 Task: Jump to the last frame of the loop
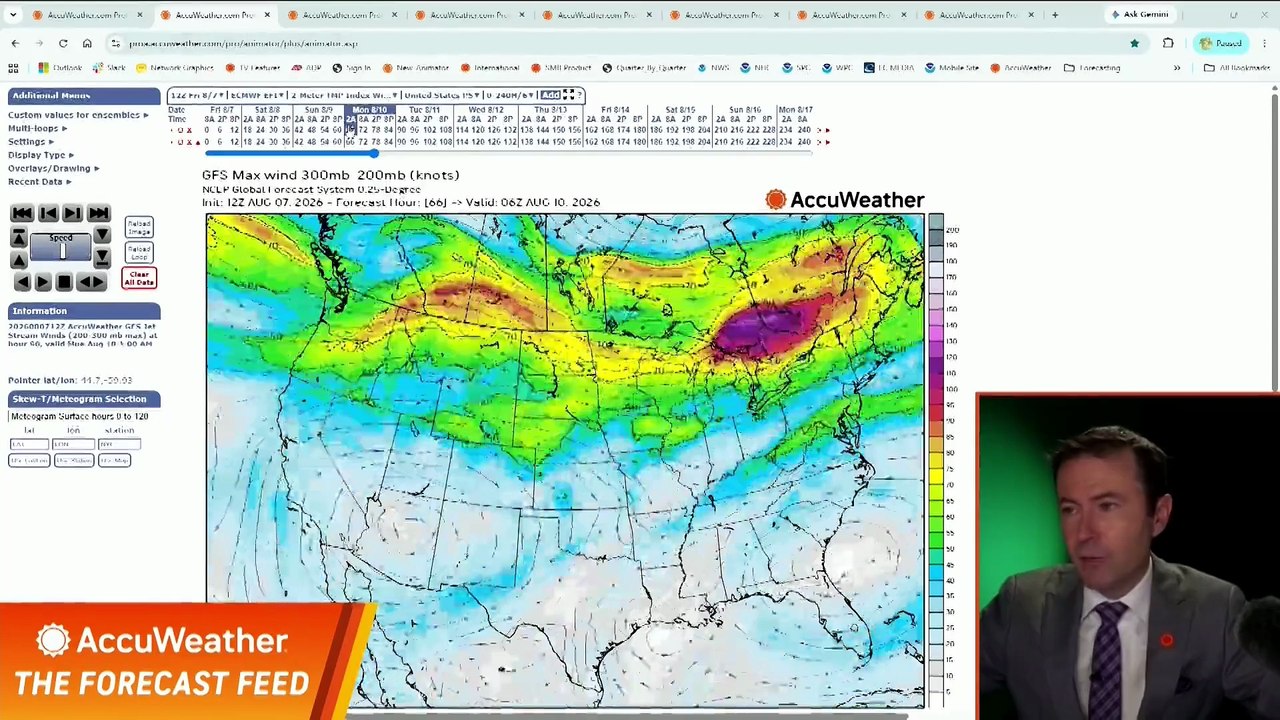click(x=98, y=213)
